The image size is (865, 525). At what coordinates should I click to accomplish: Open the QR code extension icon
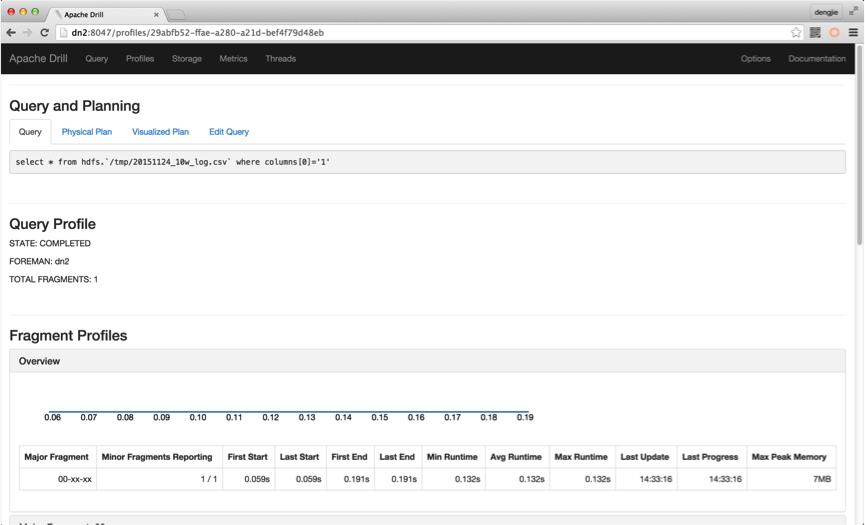click(x=815, y=33)
